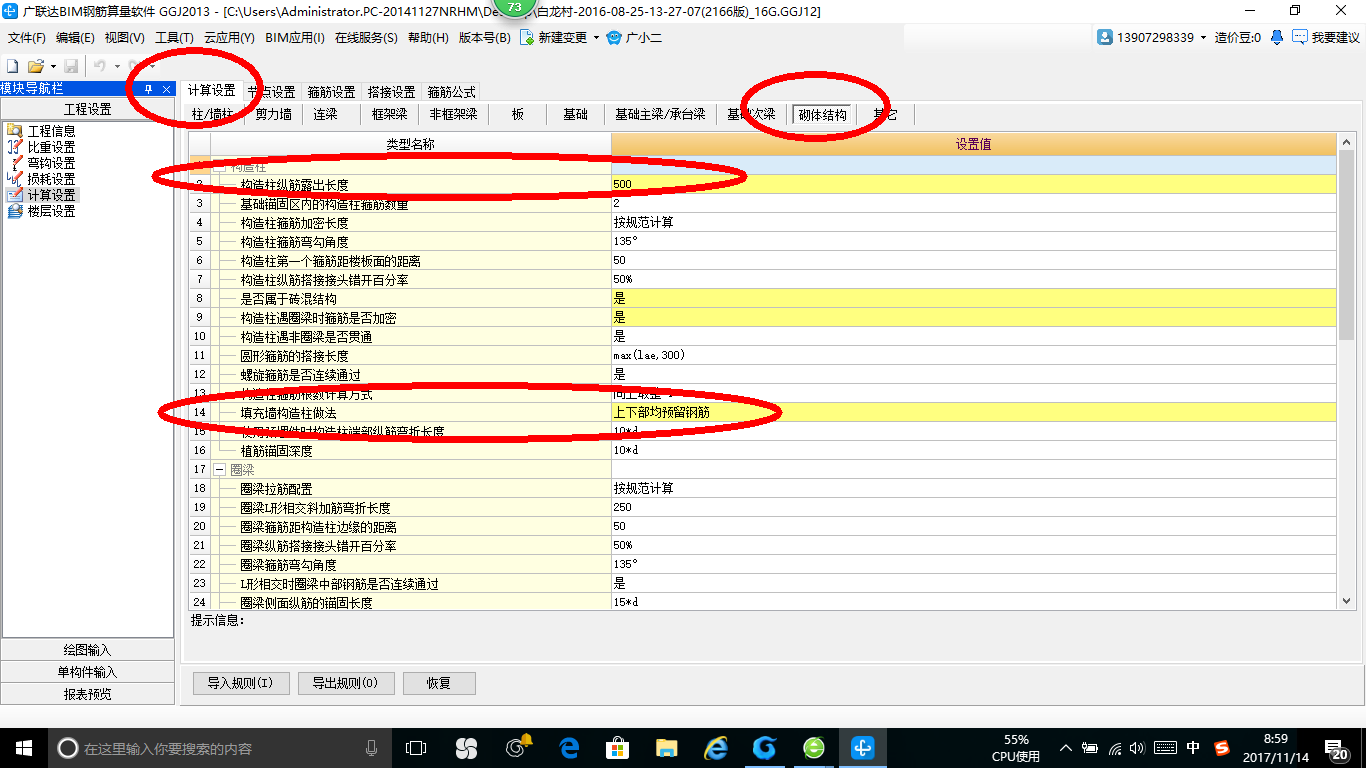The height and width of the screenshot is (768, 1366).
Task: Open Microsoft Edge from taskbar
Action: [x=569, y=748]
